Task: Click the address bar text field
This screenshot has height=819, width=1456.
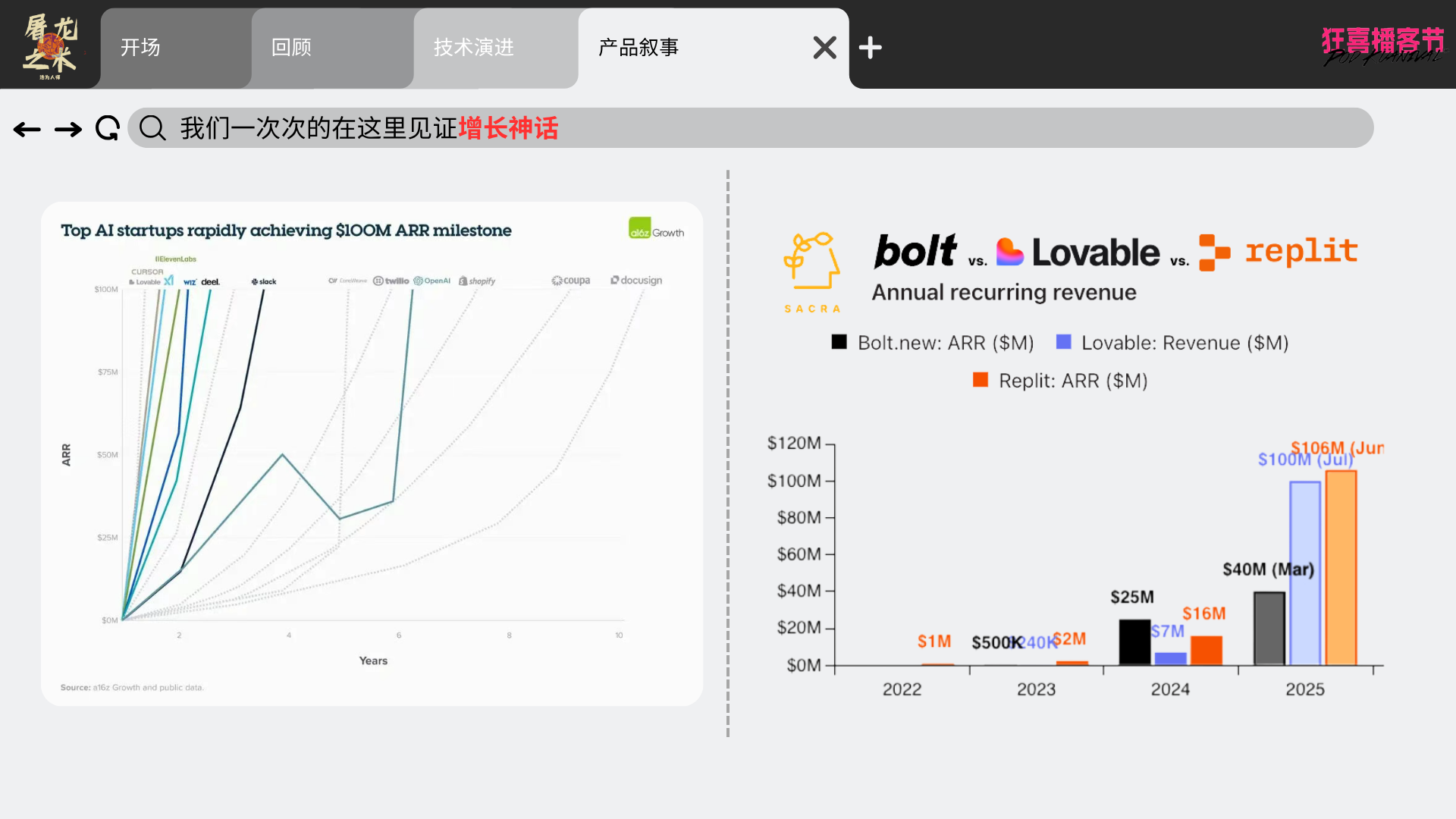Action: point(758,128)
